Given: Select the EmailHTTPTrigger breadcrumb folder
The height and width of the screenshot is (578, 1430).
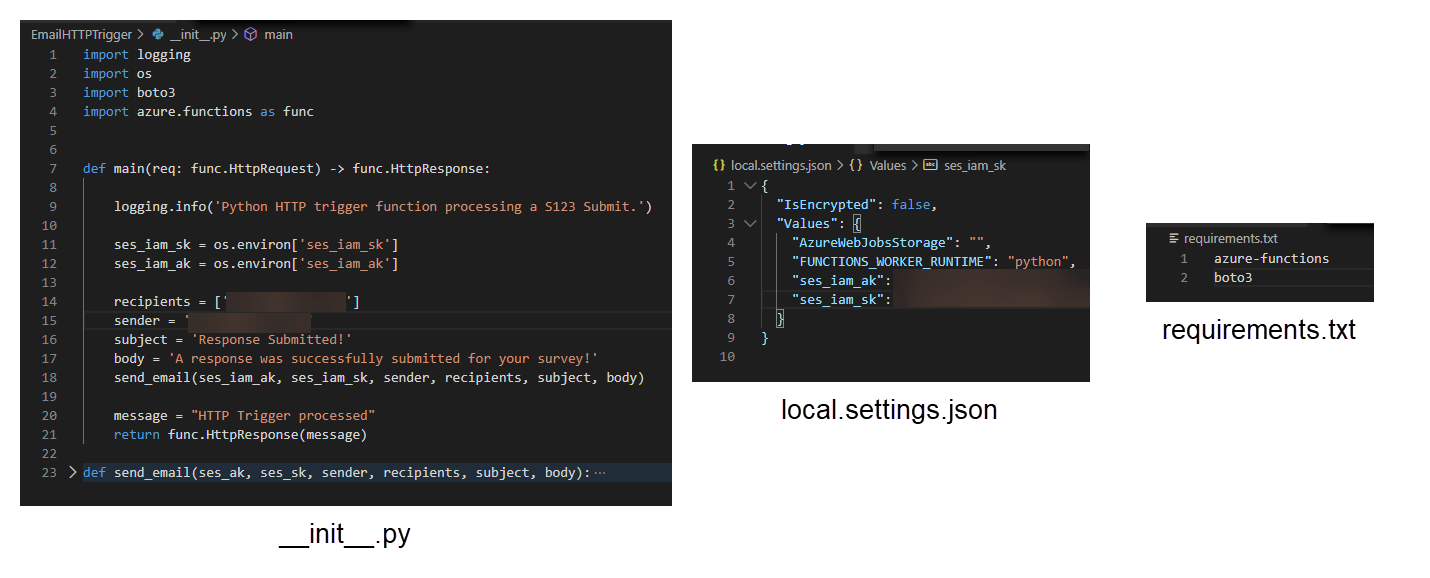Looking at the screenshot, I should point(81,34).
